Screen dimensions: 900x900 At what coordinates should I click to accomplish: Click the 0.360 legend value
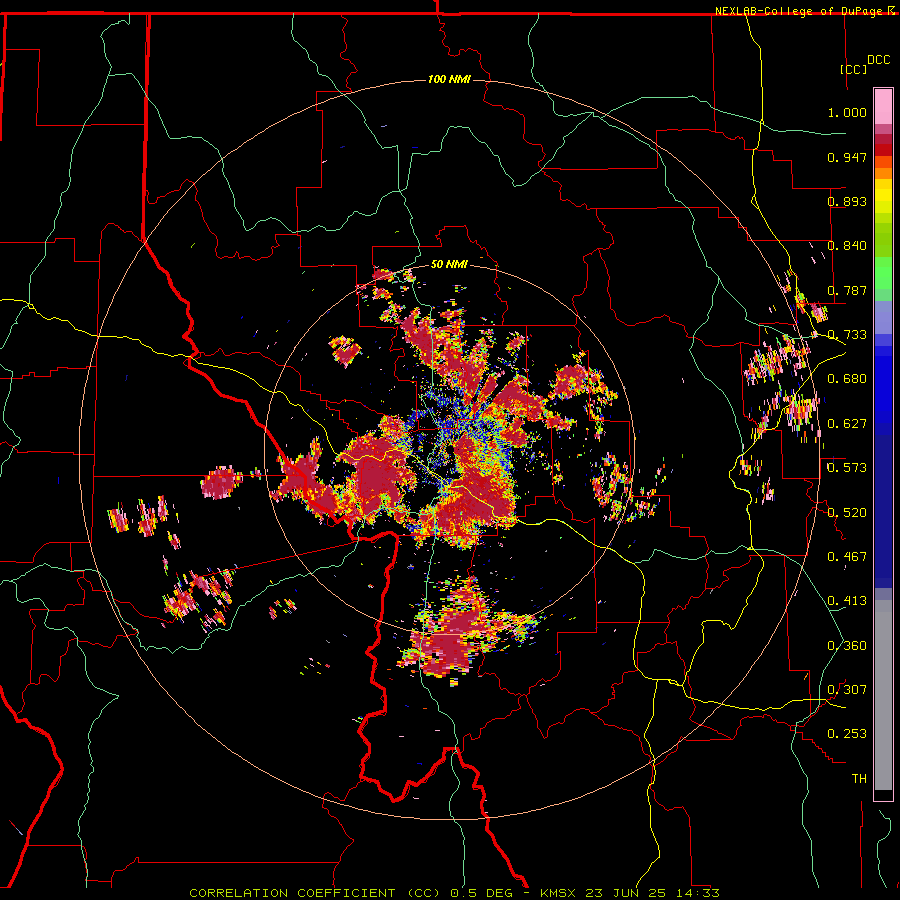[847, 646]
